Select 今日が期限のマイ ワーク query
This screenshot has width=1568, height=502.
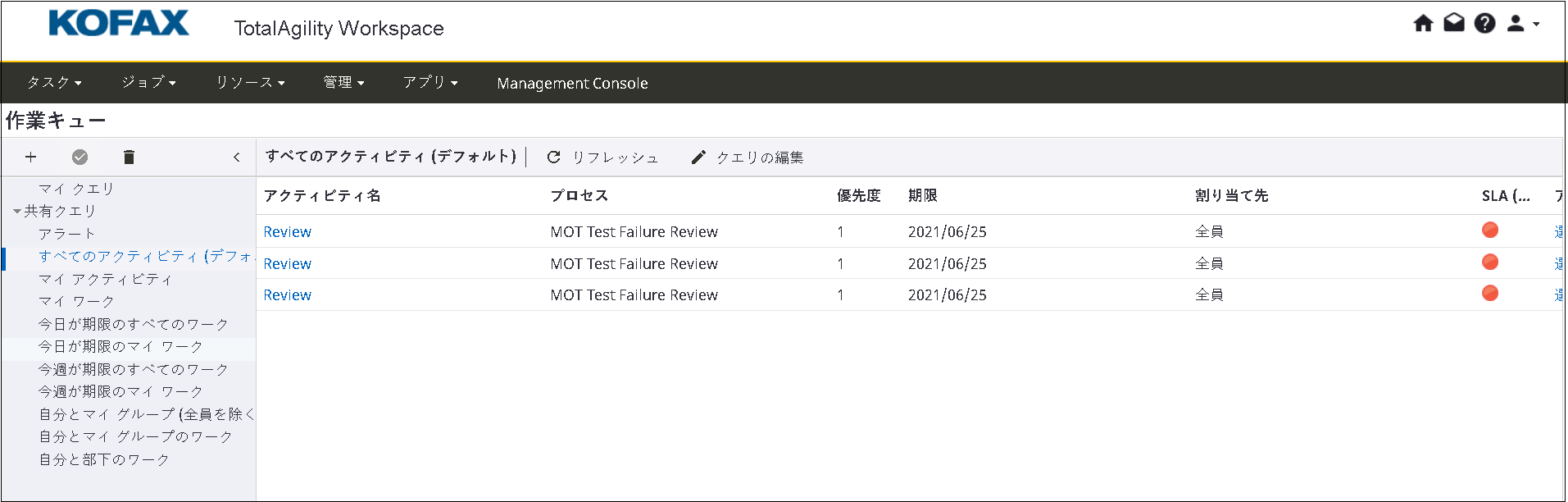(120, 347)
